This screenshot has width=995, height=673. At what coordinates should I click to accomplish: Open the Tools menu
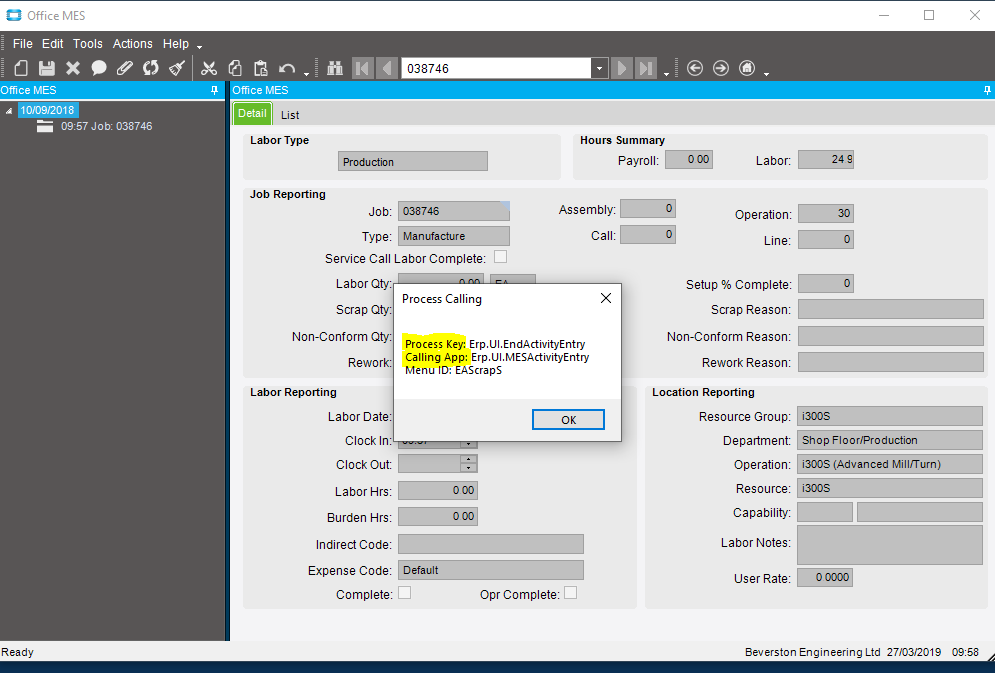(88, 44)
